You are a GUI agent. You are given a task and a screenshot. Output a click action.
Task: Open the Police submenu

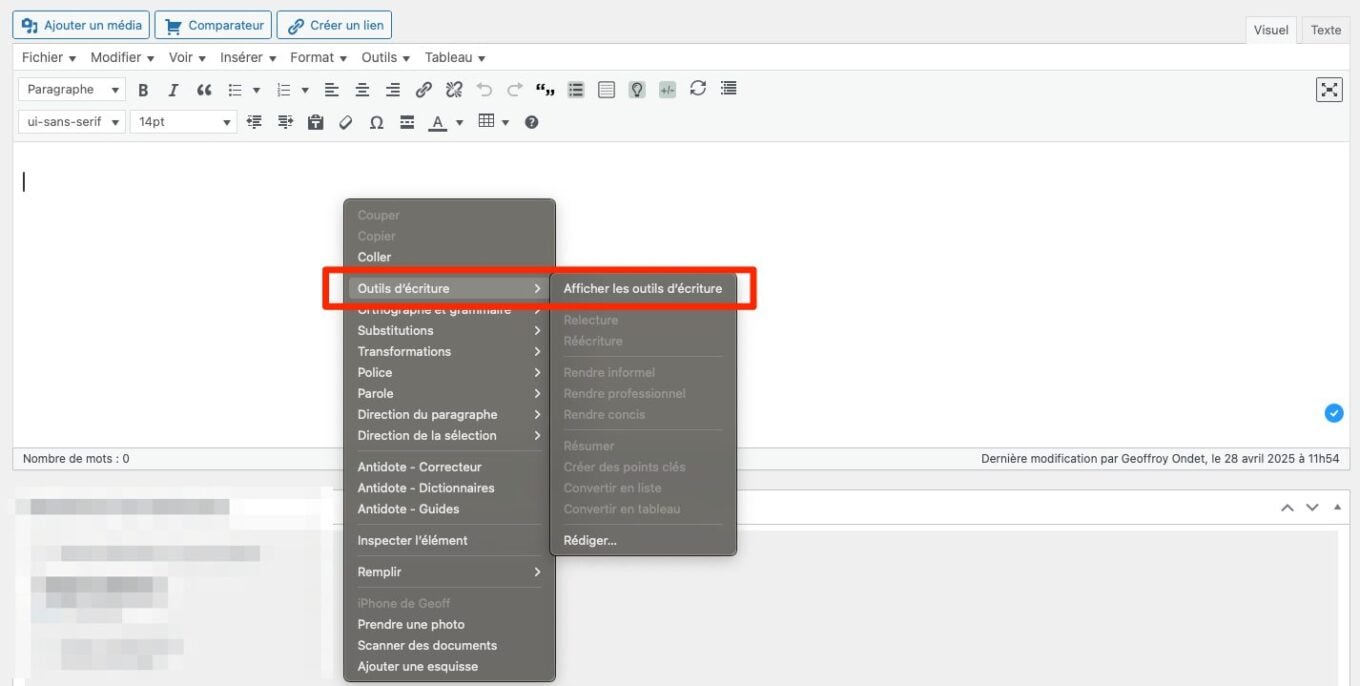click(449, 372)
